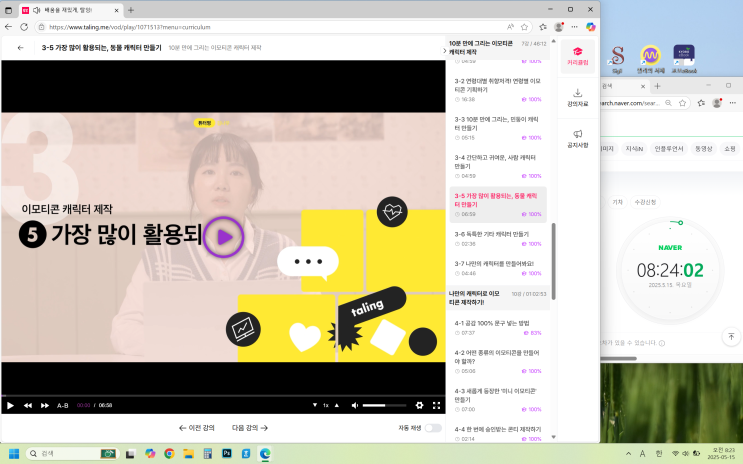Open lecture 4-4 콘티 제작하기
743x464 pixels.
pos(498,434)
